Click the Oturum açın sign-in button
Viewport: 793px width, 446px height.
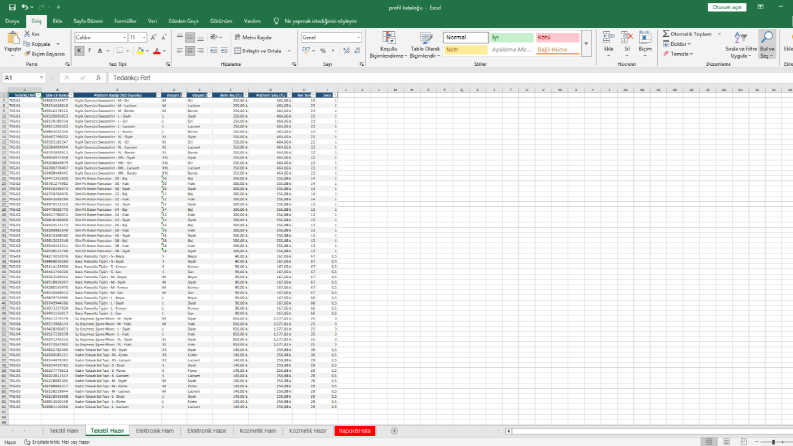tap(727, 7)
